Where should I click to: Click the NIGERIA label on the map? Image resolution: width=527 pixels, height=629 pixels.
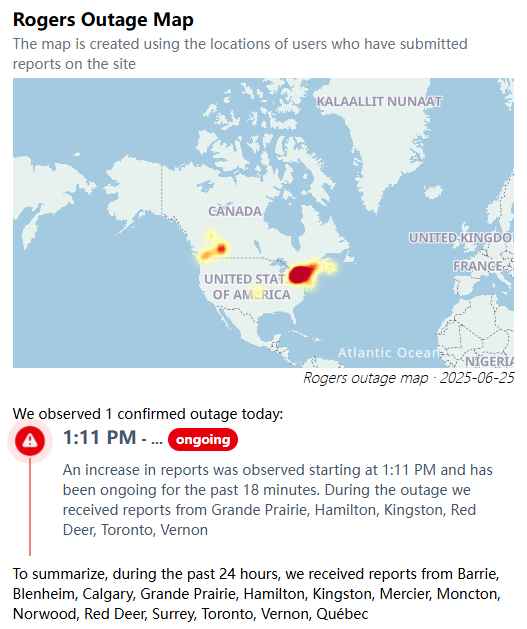[x=489, y=361]
